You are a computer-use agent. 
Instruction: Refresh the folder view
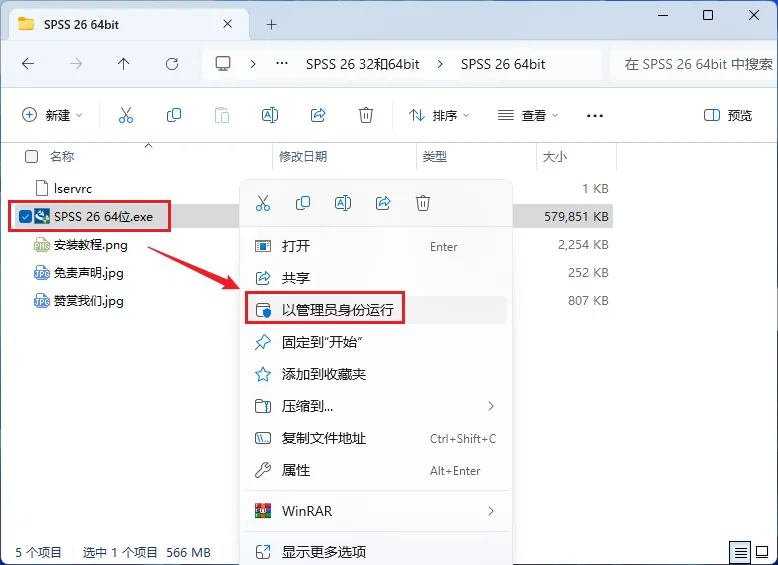click(x=172, y=64)
